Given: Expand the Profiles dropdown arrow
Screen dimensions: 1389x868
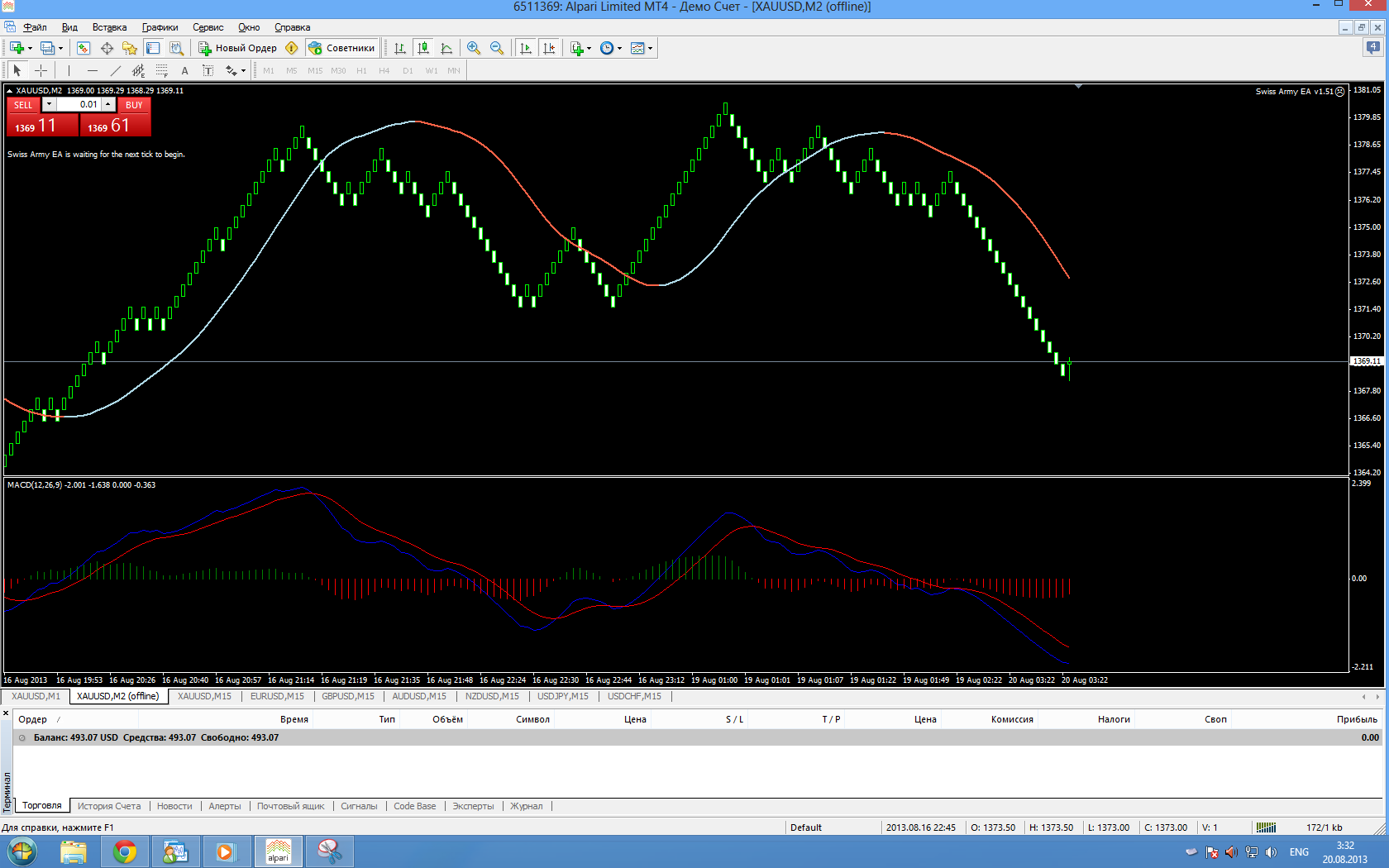Looking at the screenshot, I should coord(60,48).
